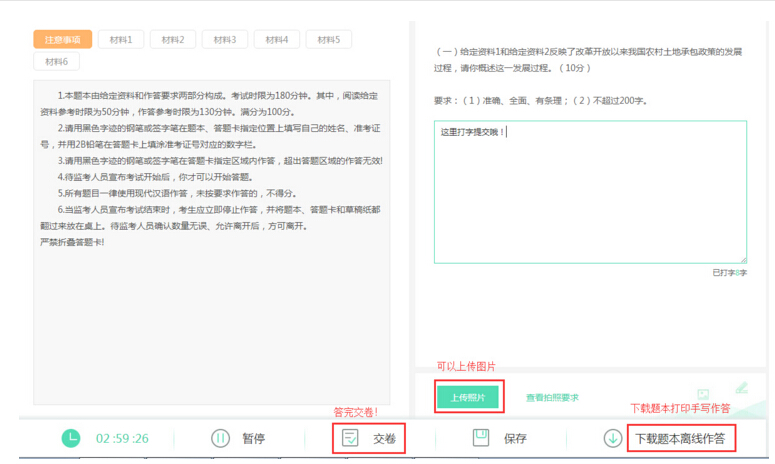The image size is (775, 464).
Task: Click the 02:59:26 countdown timer
Action: pyautogui.click(x=122, y=438)
